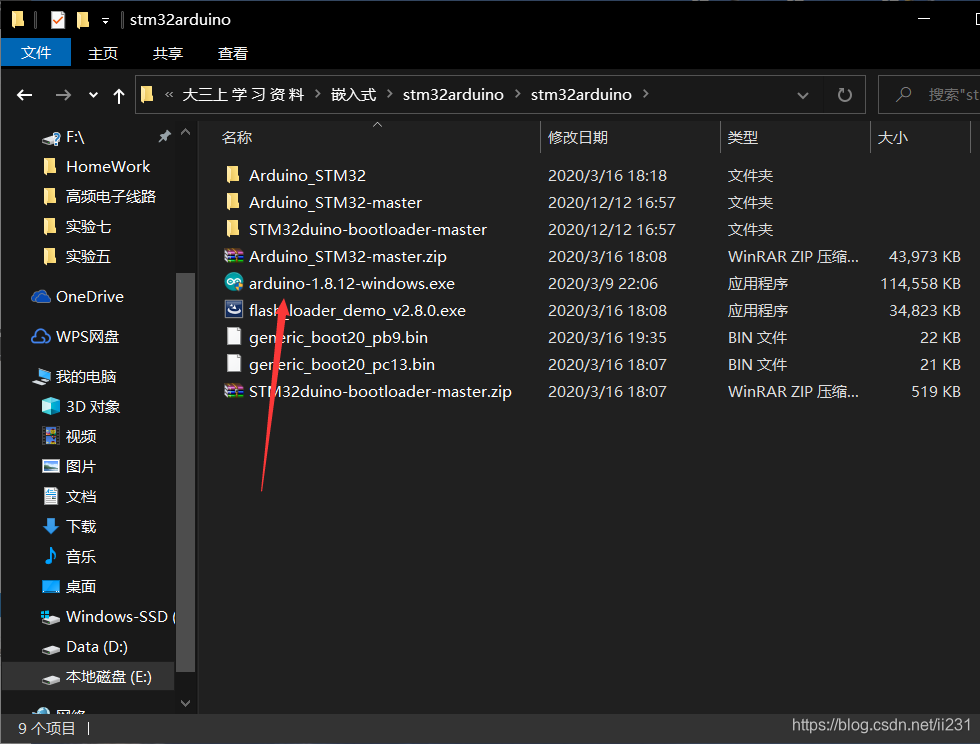Viewport: 980px width, 744px height.
Task: Sort by the 修改日期 column header
Action: coord(578,138)
